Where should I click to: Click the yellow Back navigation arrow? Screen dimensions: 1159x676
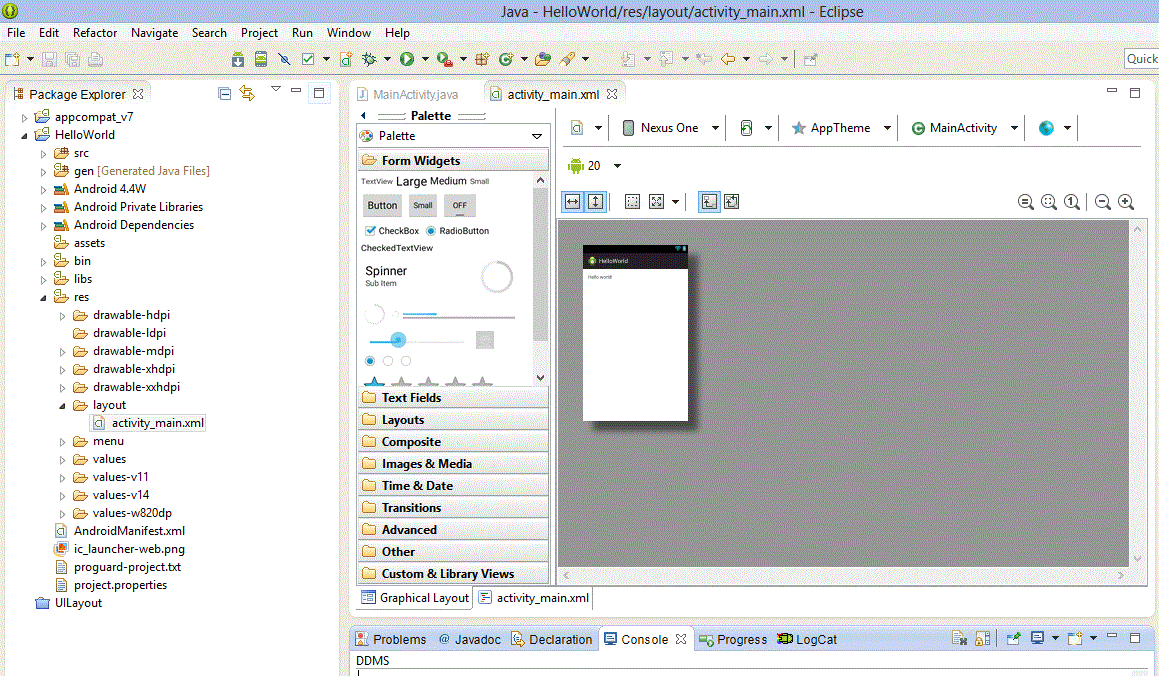coord(728,59)
